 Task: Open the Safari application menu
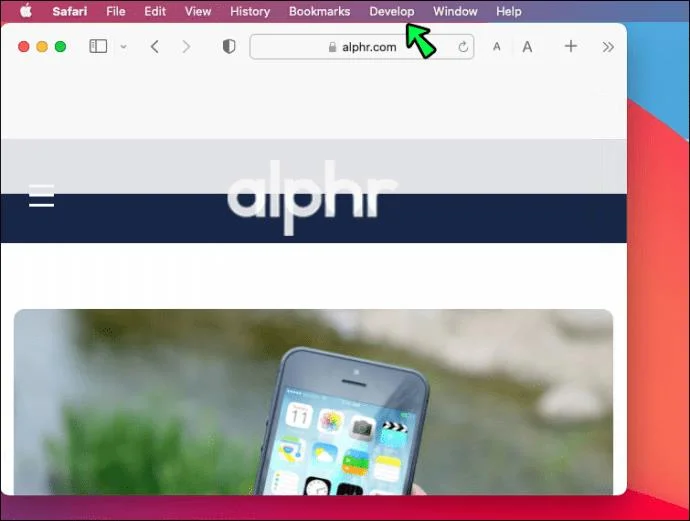tap(70, 11)
